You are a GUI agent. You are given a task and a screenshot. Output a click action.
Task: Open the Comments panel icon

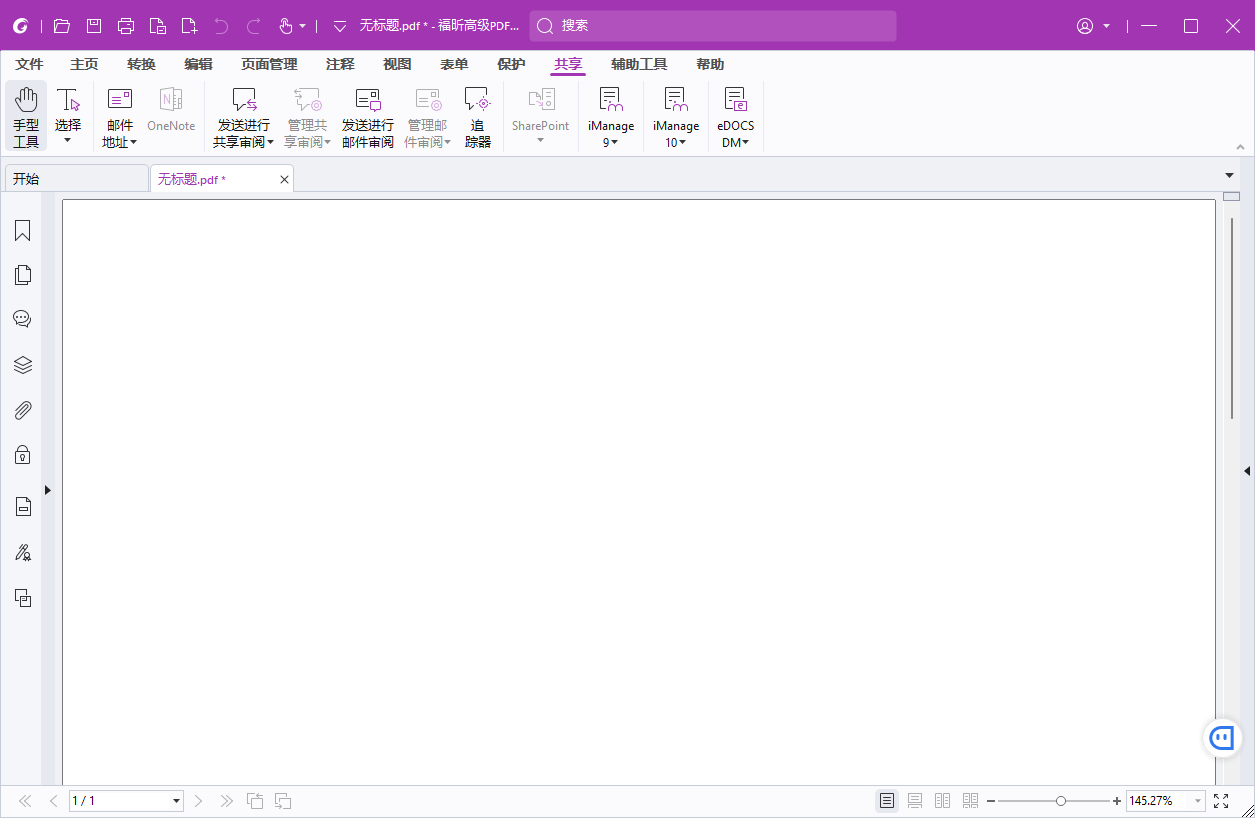(x=22, y=319)
